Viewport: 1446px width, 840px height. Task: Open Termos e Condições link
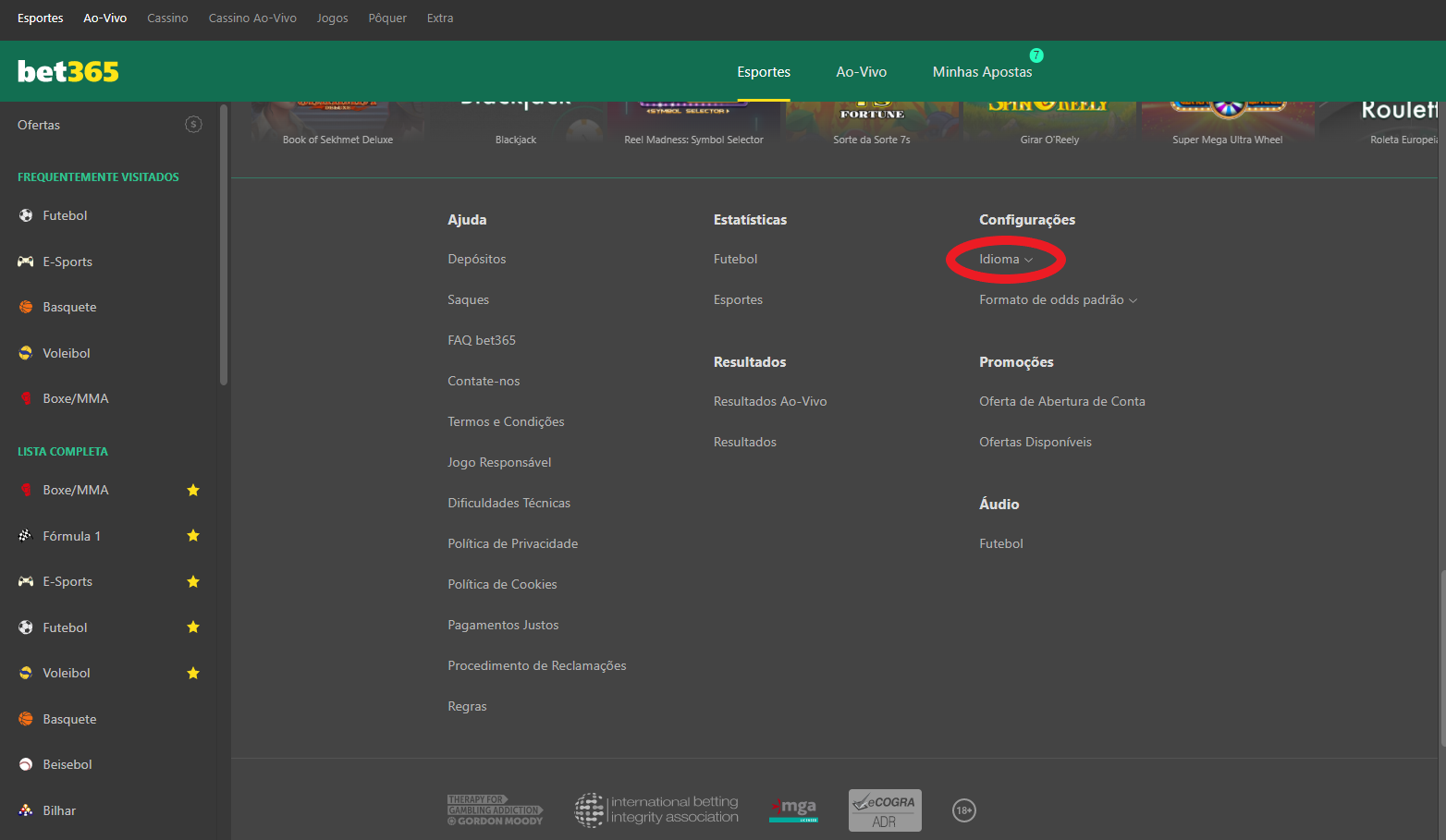point(506,421)
